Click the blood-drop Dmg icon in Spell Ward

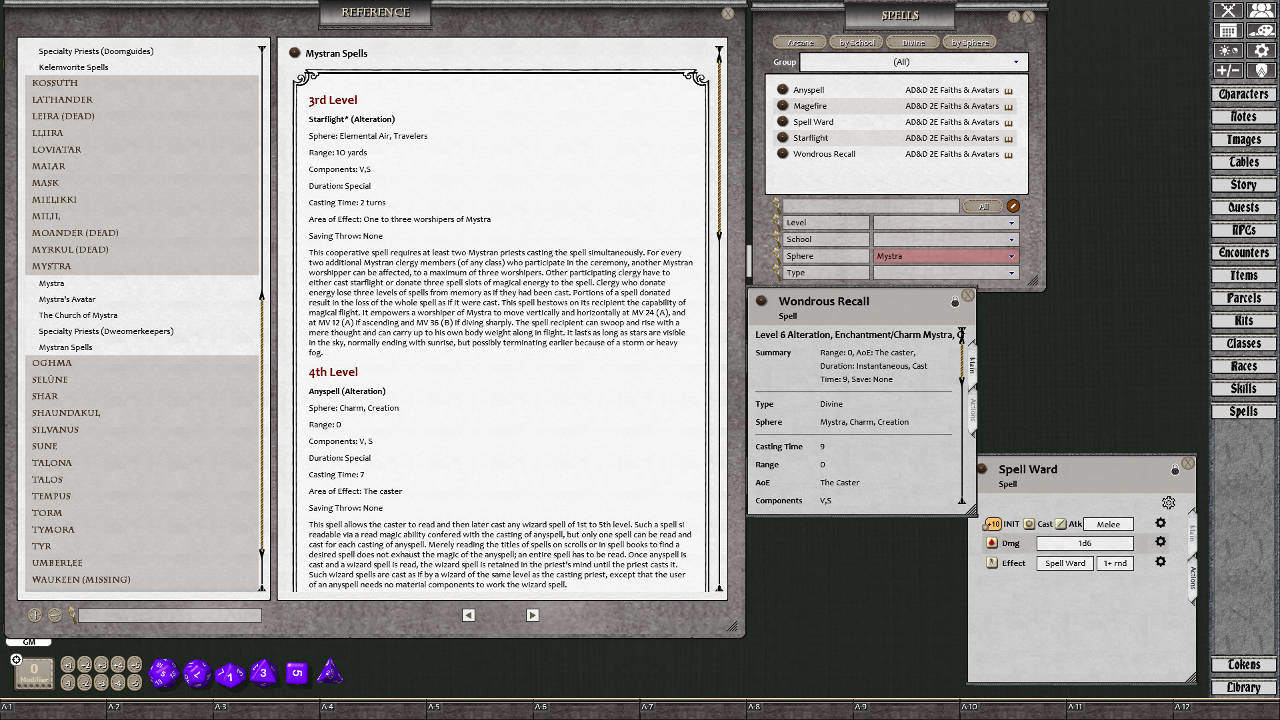(991, 542)
